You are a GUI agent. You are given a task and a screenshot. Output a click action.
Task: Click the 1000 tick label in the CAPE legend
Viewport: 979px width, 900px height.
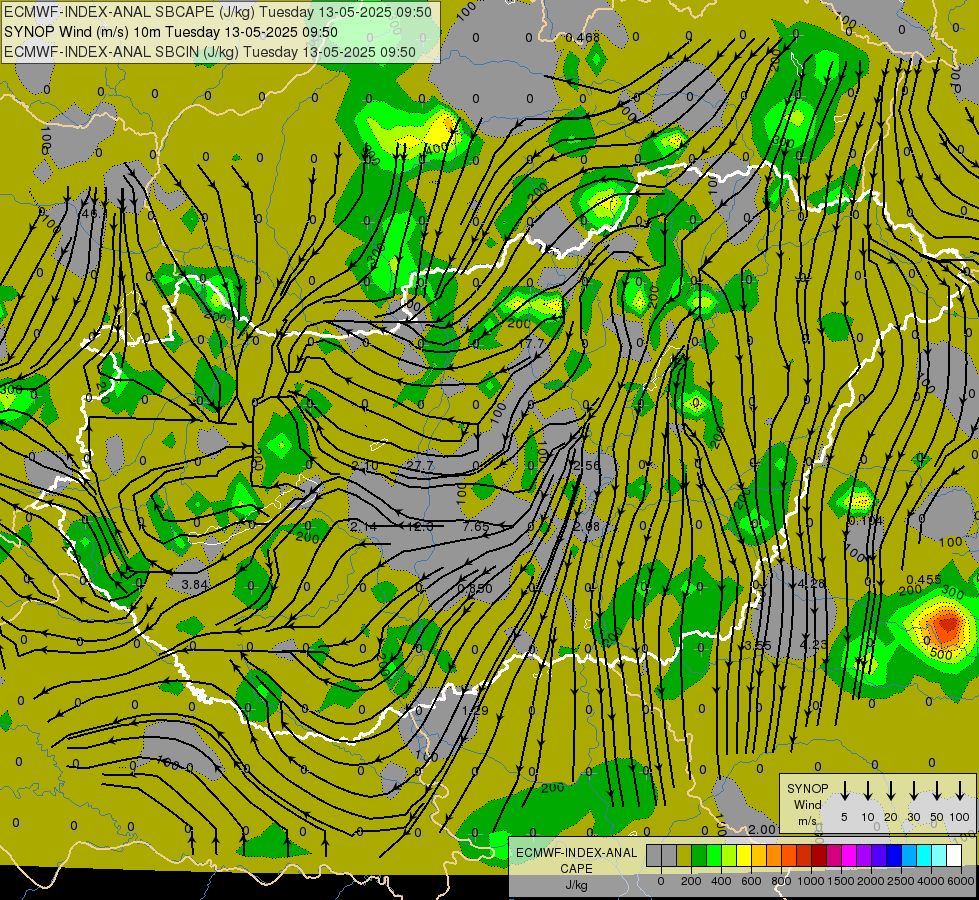click(810, 881)
